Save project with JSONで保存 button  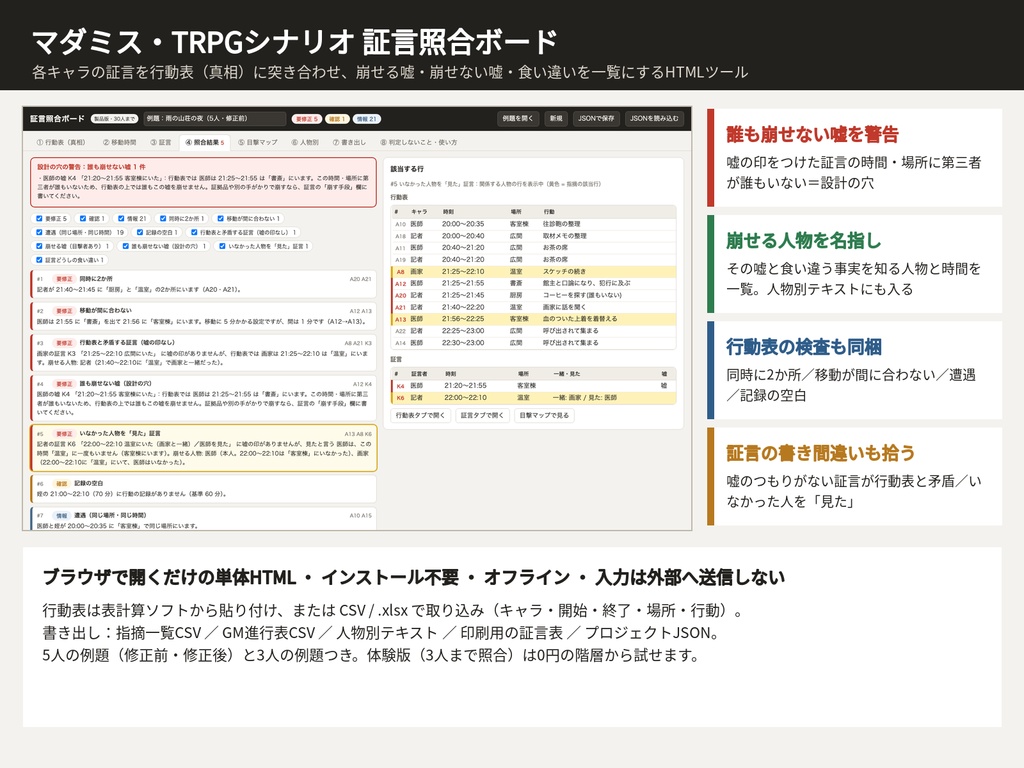pyautogui.click(x=596, y=118)
